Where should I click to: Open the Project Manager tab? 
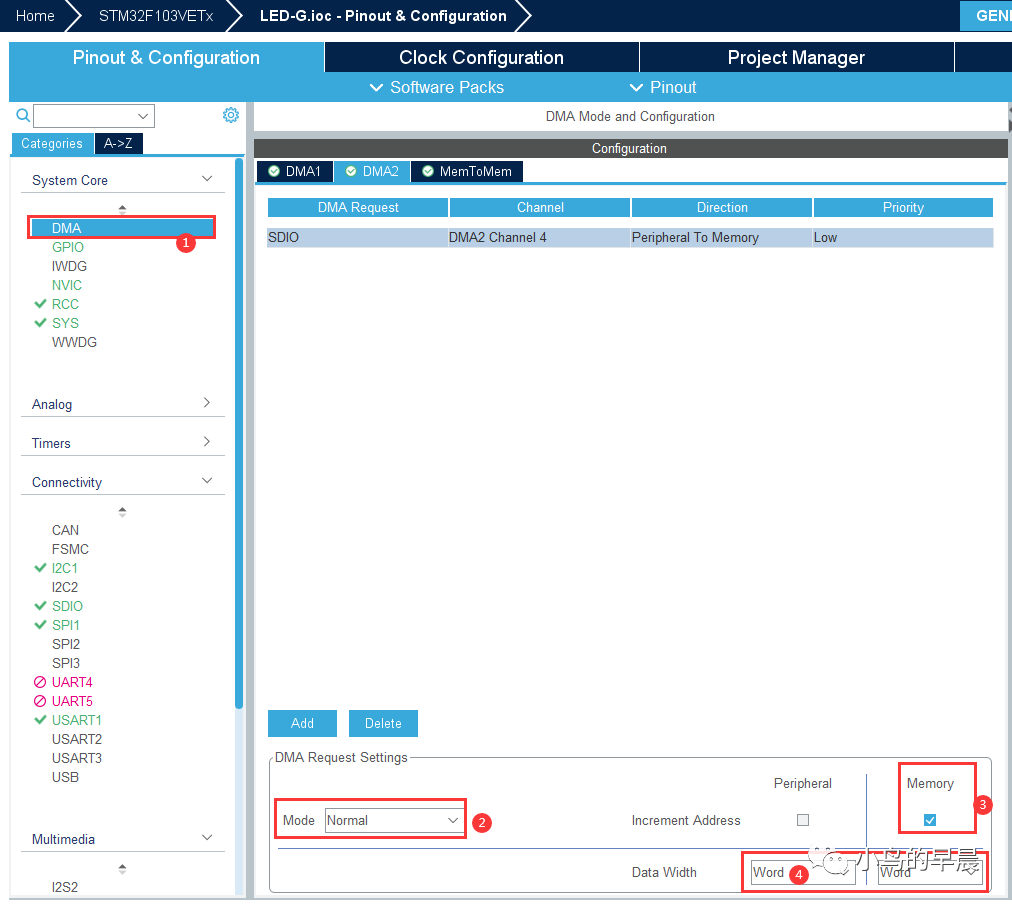point(796,57)
